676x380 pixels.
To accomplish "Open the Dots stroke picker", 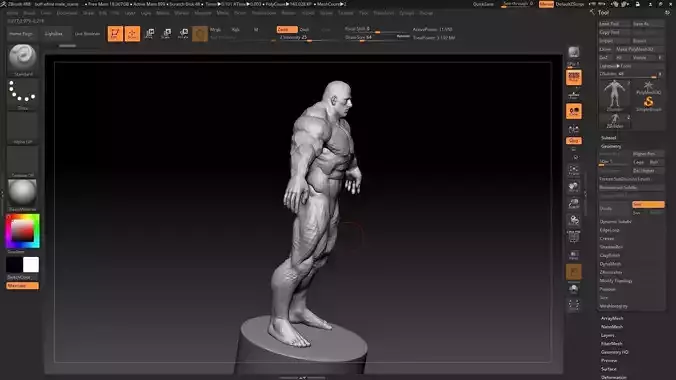I will pyautogui.click(x=22, y=94).
